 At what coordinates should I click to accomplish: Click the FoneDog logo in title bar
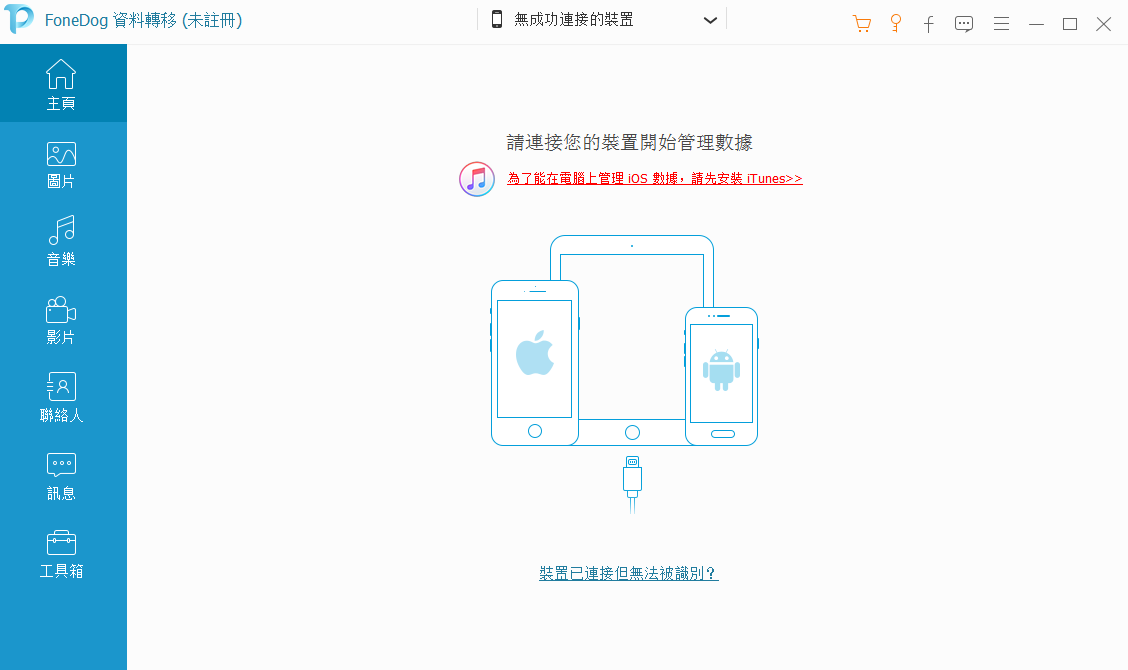click(x=19, y=19)
